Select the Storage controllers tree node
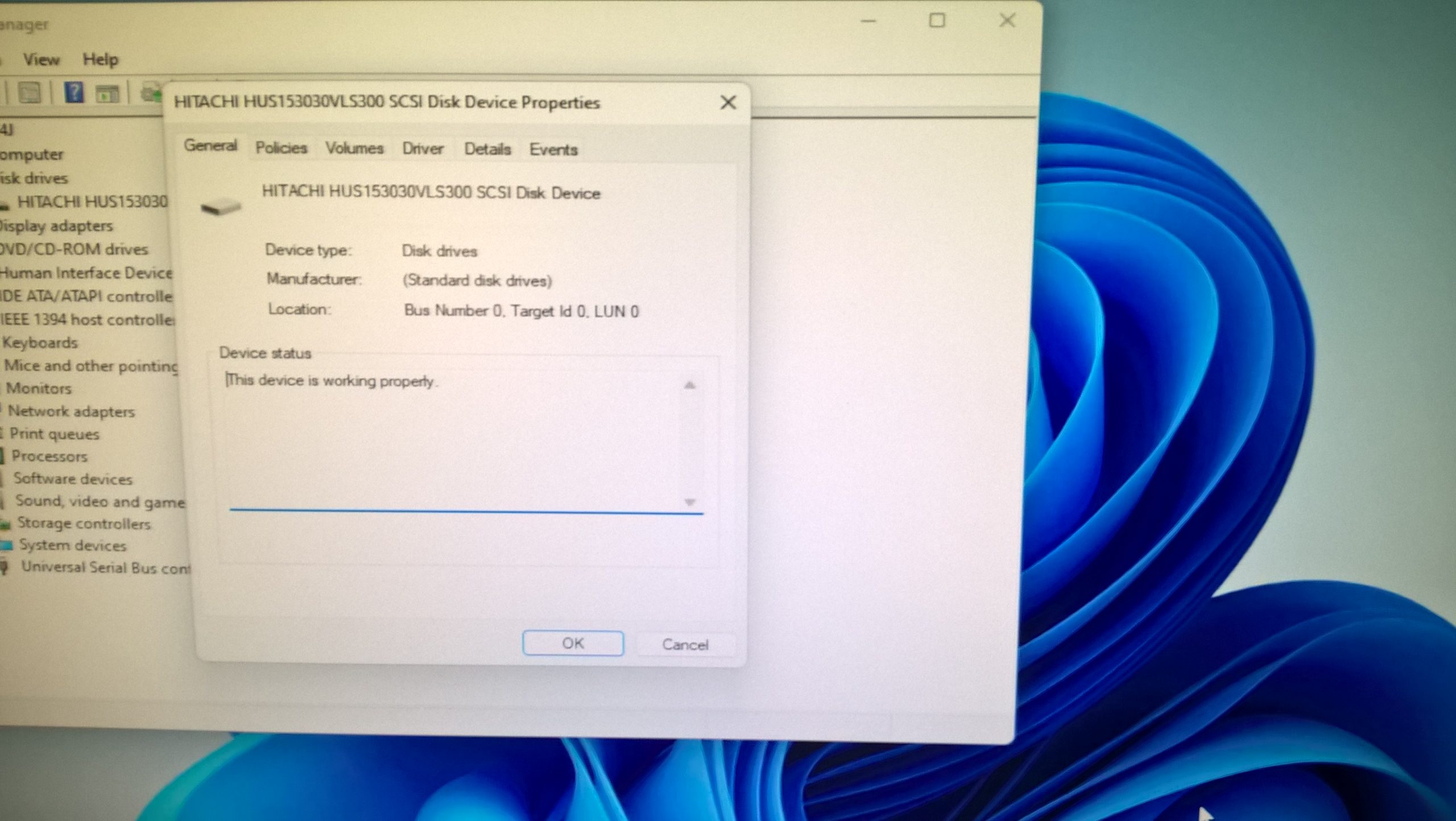 pos(84,523)
